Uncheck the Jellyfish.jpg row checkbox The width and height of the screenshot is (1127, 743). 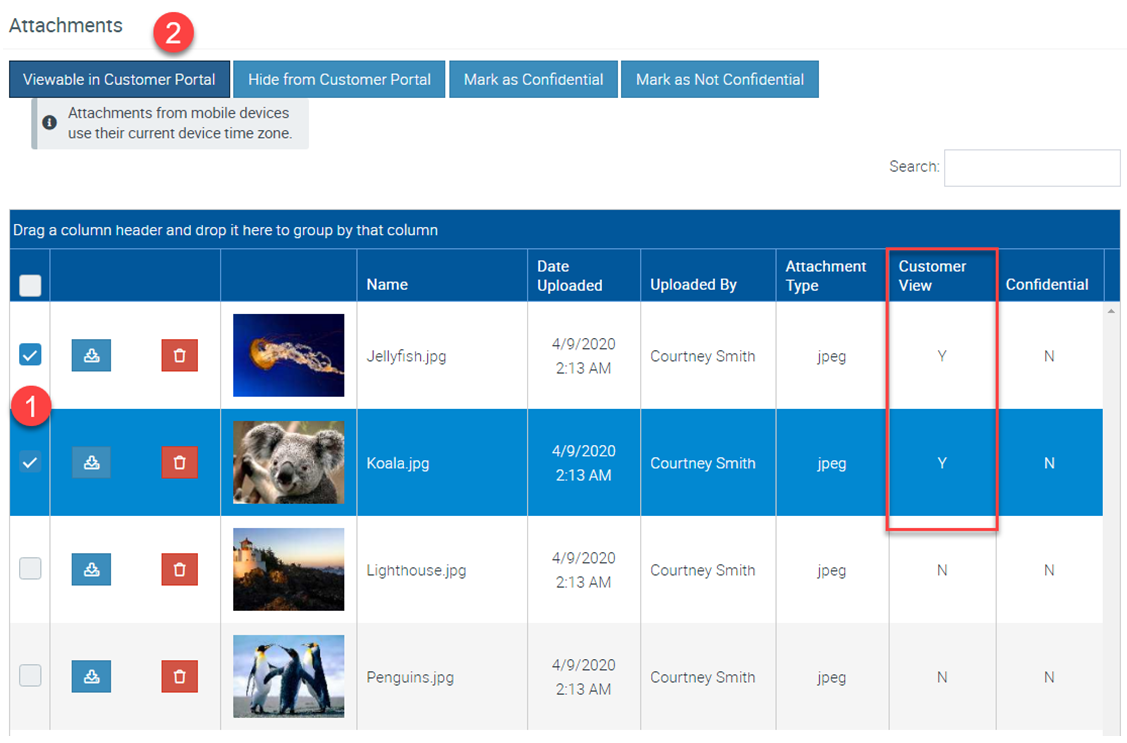pyautogui.click(x=30, y=354)
